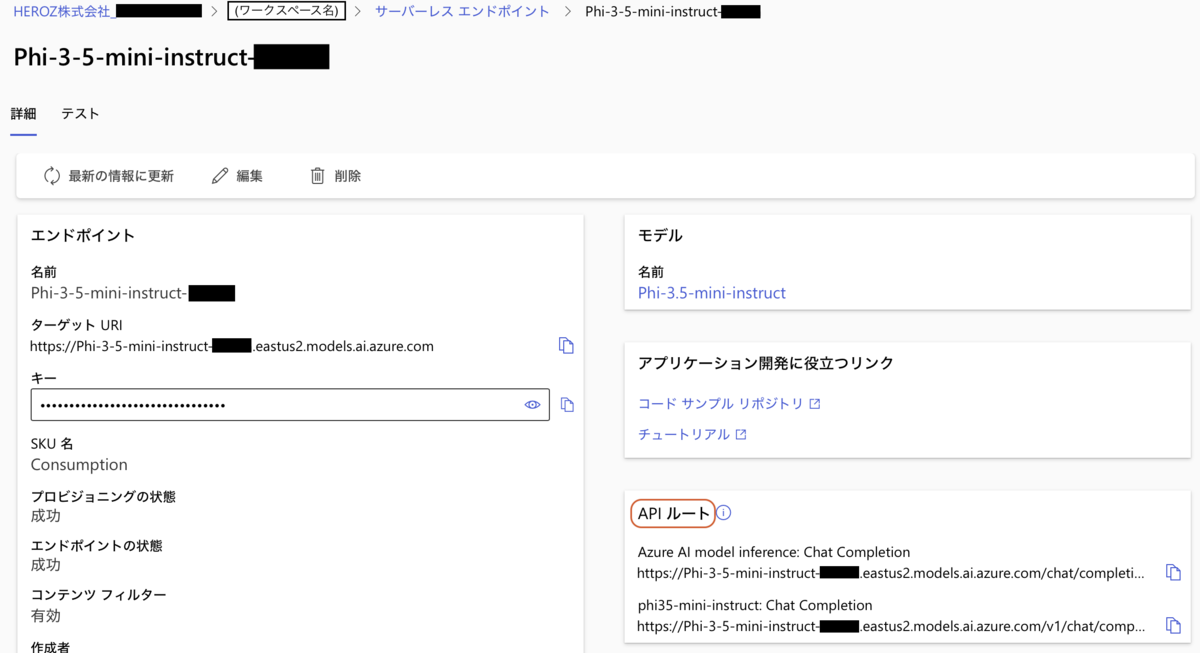Click the phi35-mini-instruct: Chat Completion label
The height and width of the screenshot is (653, 1200).
755,605
